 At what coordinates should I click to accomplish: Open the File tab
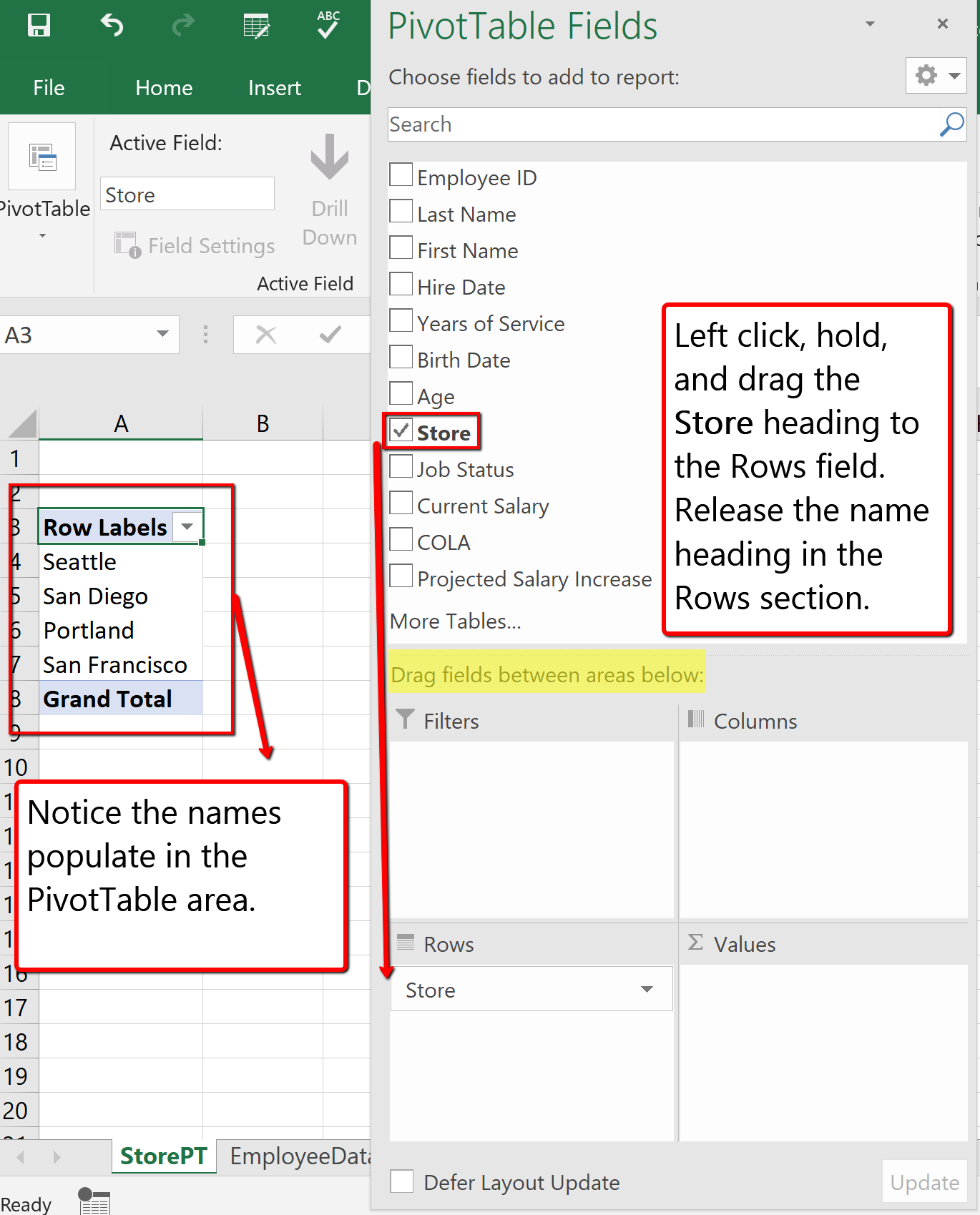coord(49,88)
